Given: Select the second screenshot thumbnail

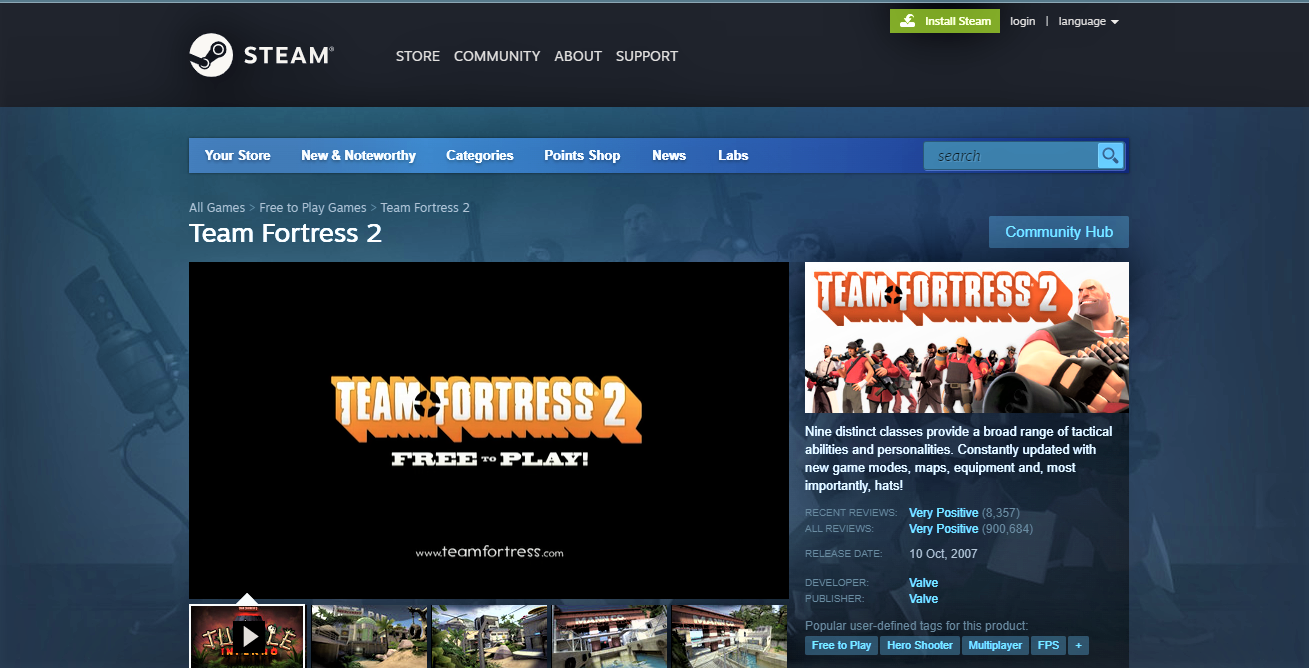Looking at the screenshot, I should 369,635.
